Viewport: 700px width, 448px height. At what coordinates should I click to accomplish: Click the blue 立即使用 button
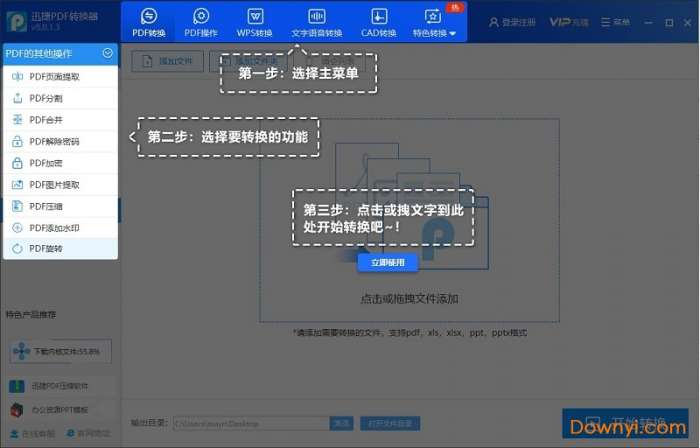tap(388, 262)
